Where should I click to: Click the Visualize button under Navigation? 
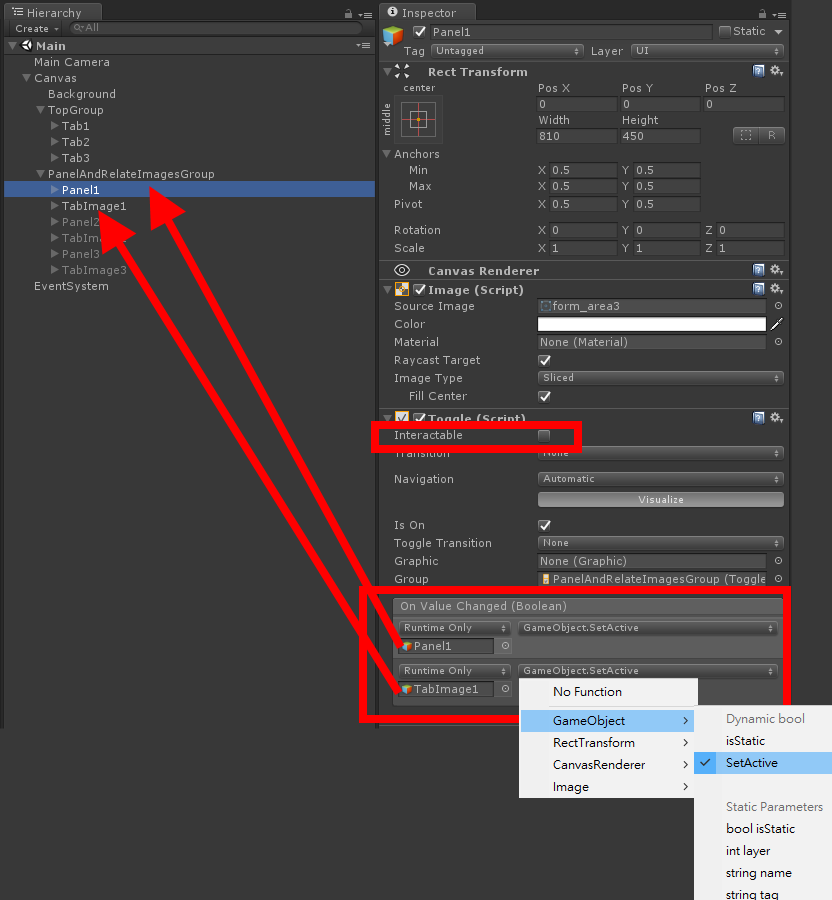(660, 499)
